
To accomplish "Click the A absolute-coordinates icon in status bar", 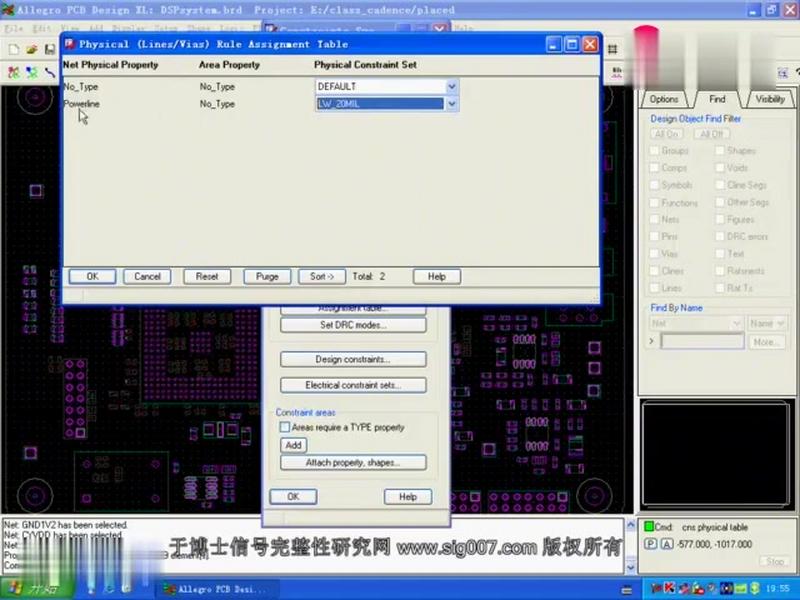I will [x=666, y=543].
